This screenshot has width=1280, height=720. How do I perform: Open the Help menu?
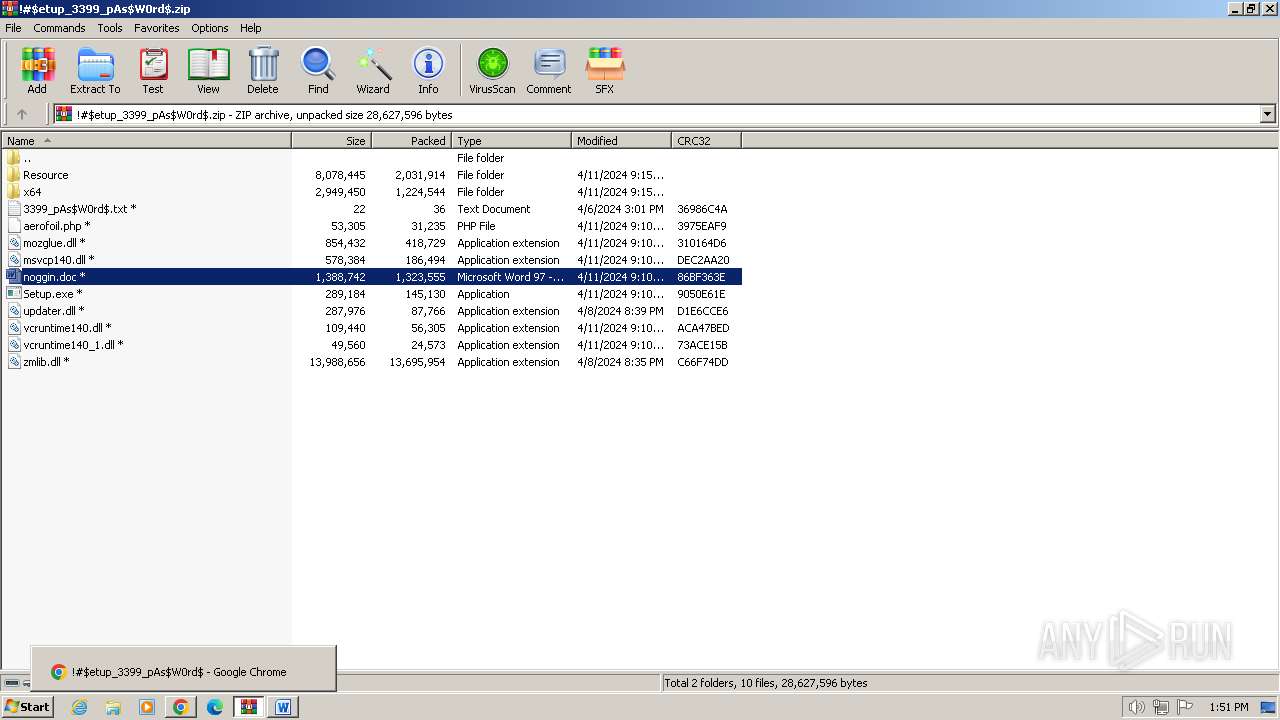tap(251, 28)
